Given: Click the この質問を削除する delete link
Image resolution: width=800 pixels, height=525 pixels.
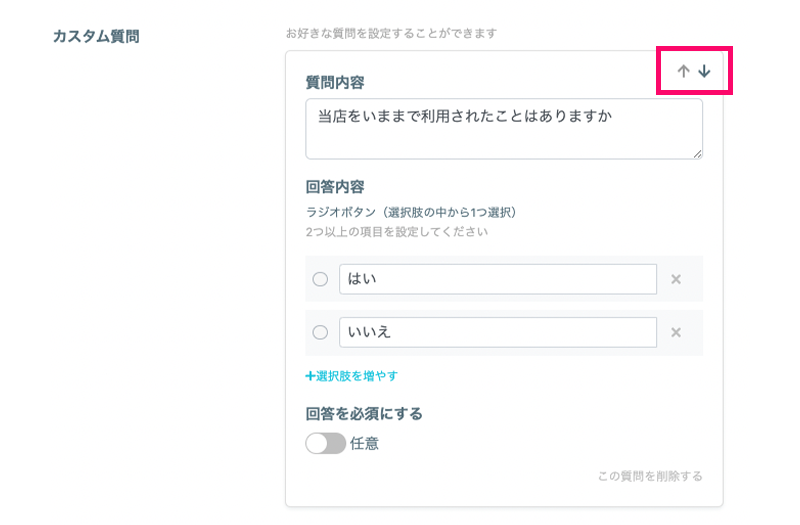Looking at the screenshot, I should click(650, 476).
